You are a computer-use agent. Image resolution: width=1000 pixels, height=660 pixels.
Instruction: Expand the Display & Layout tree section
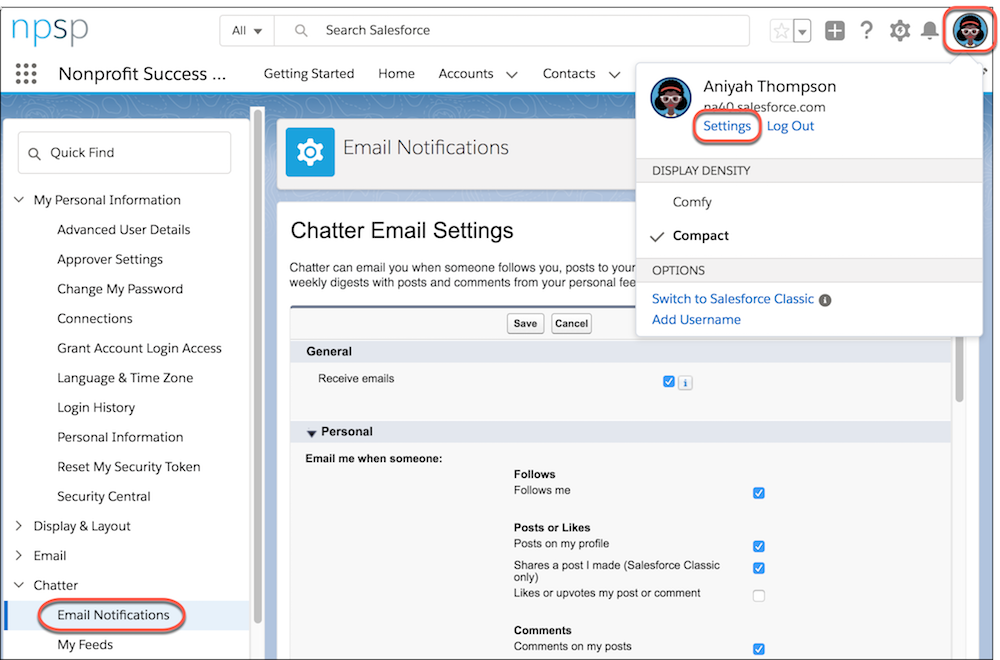(18, 525)
